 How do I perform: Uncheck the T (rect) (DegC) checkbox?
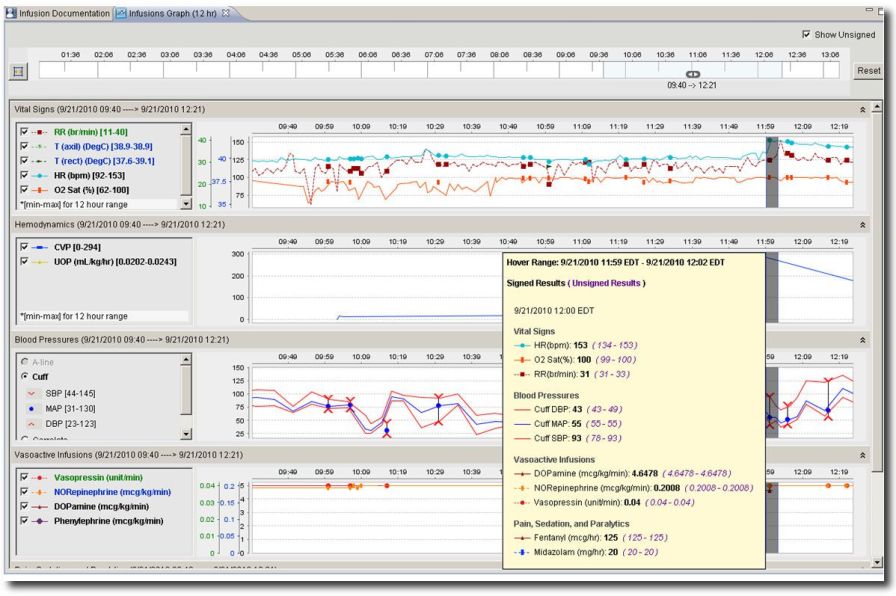pyautogui.click(x=24, y=161)
